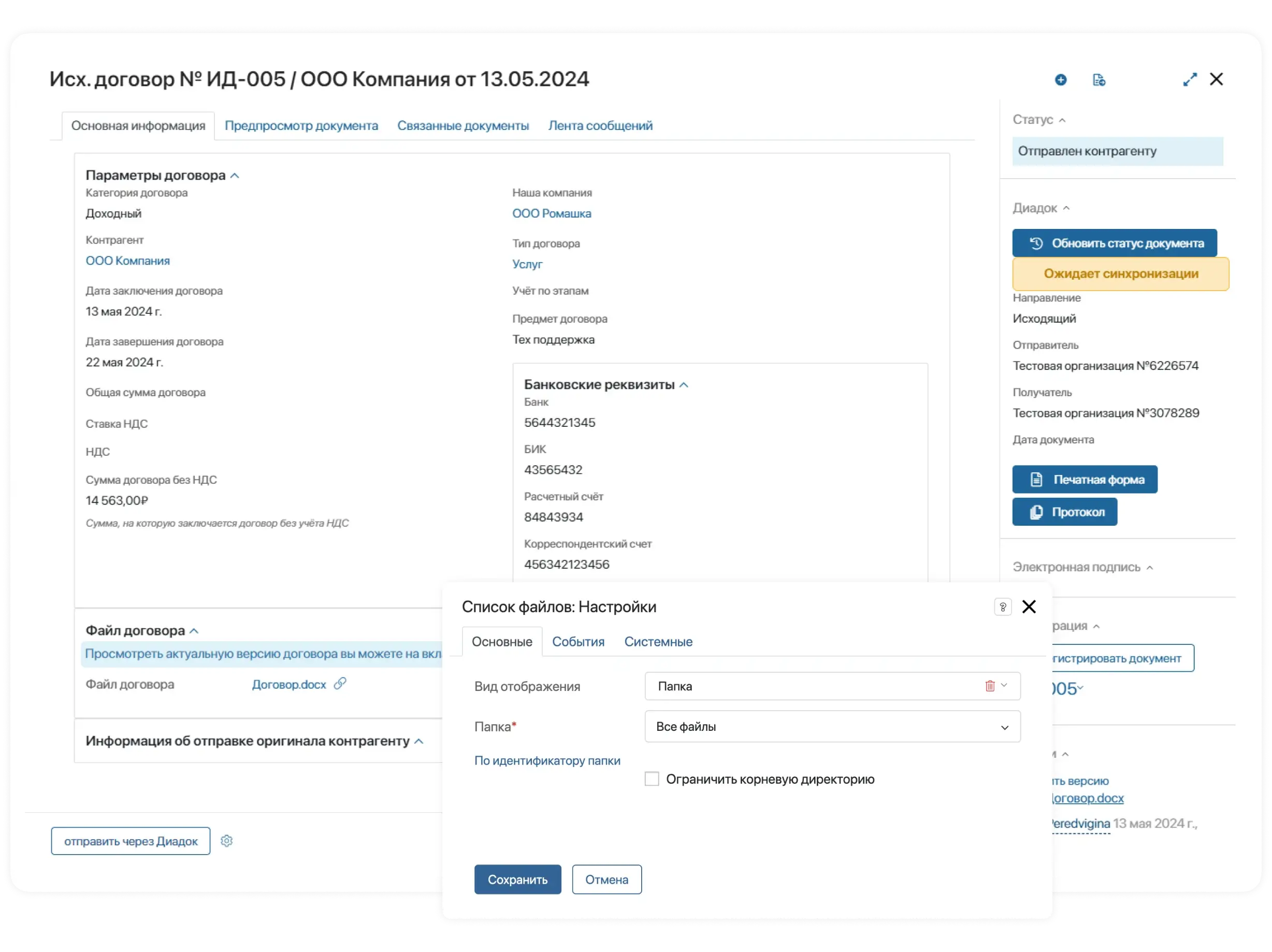Click the help question mark in settings dialog
Screen dimensions: 1272x952
1002,607
